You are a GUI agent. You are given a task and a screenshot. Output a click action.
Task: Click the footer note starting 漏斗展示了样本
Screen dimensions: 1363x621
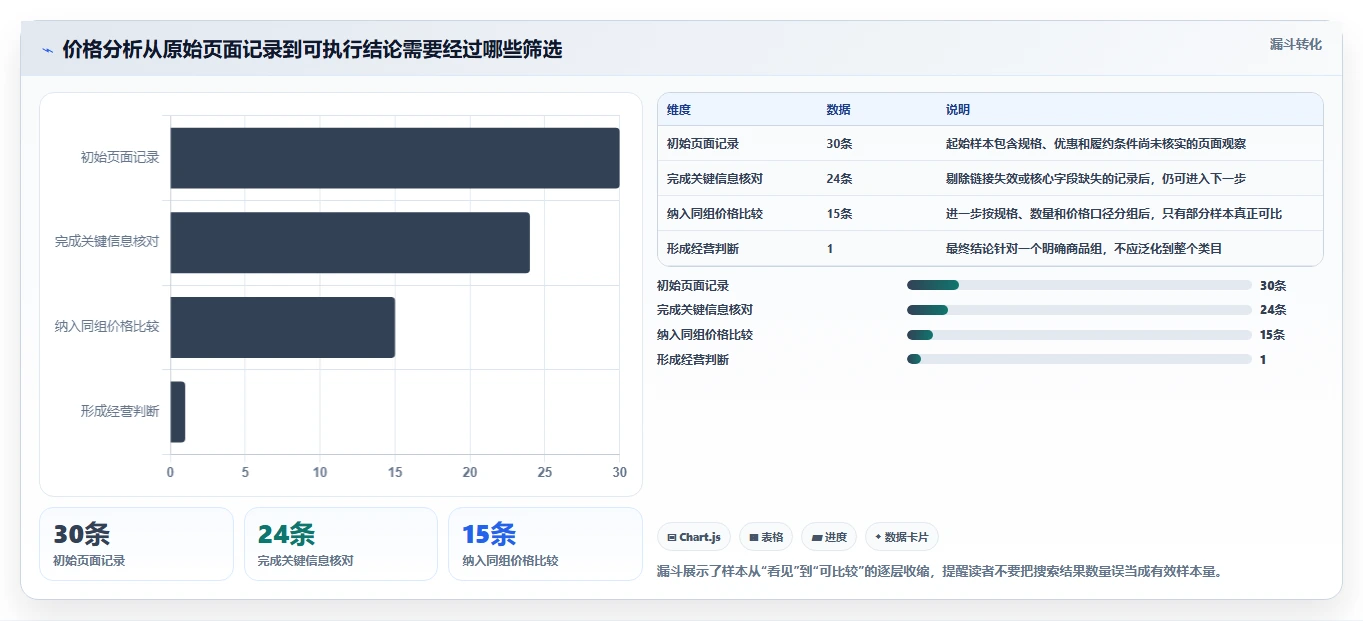pos(940,572)
